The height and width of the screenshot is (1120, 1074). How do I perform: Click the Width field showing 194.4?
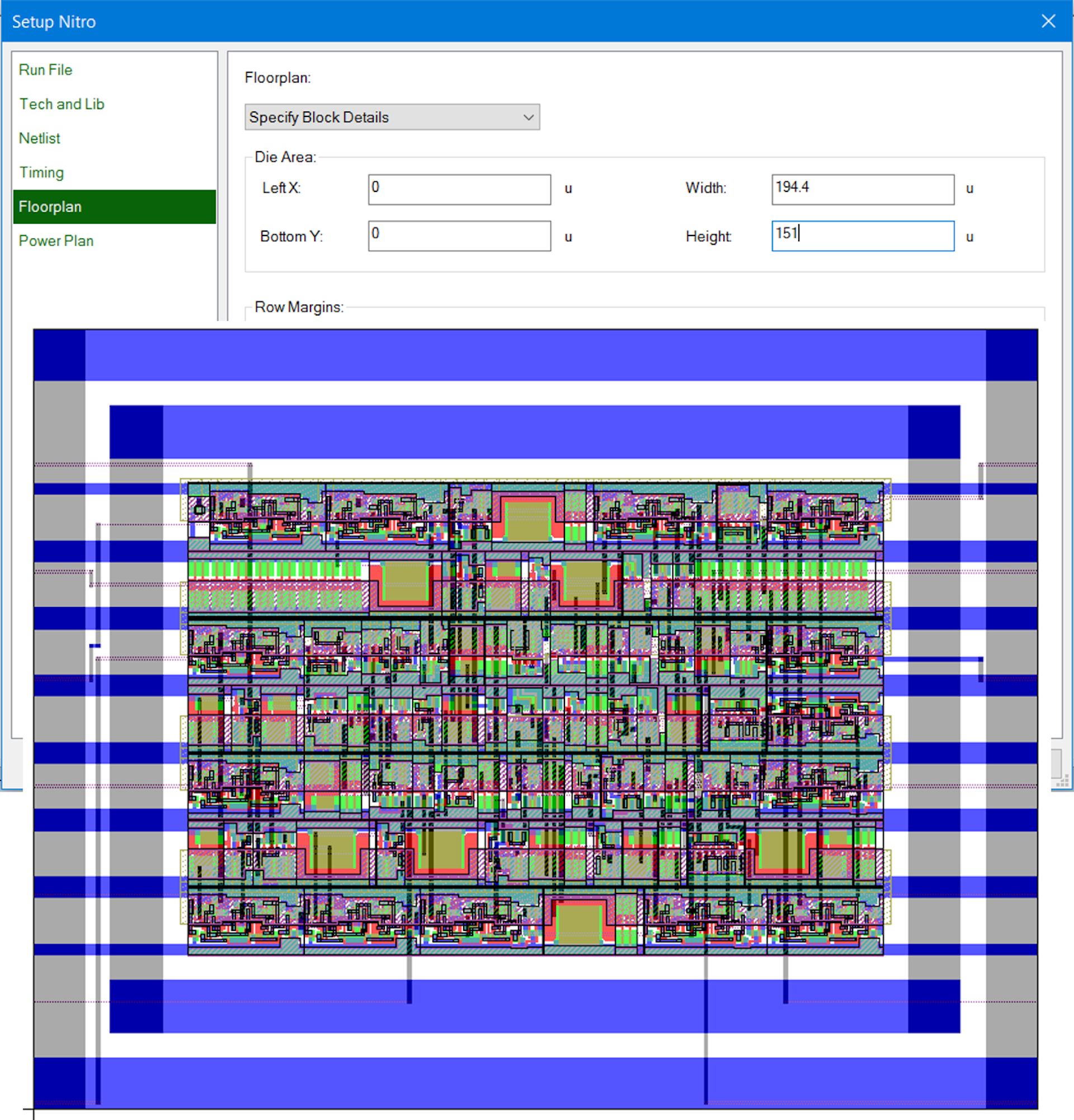[x=862, y=190]
